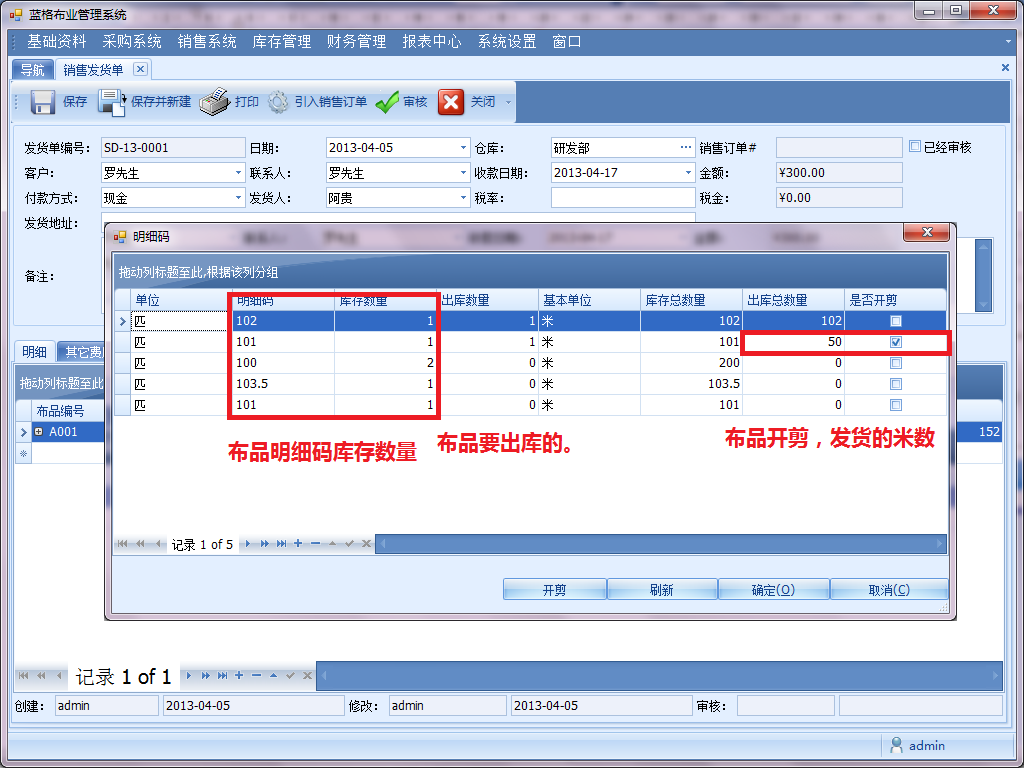Check 是否开剪 for the 100 detail code row
Viewport: 1024px width, 768px height.
(896, 363)
